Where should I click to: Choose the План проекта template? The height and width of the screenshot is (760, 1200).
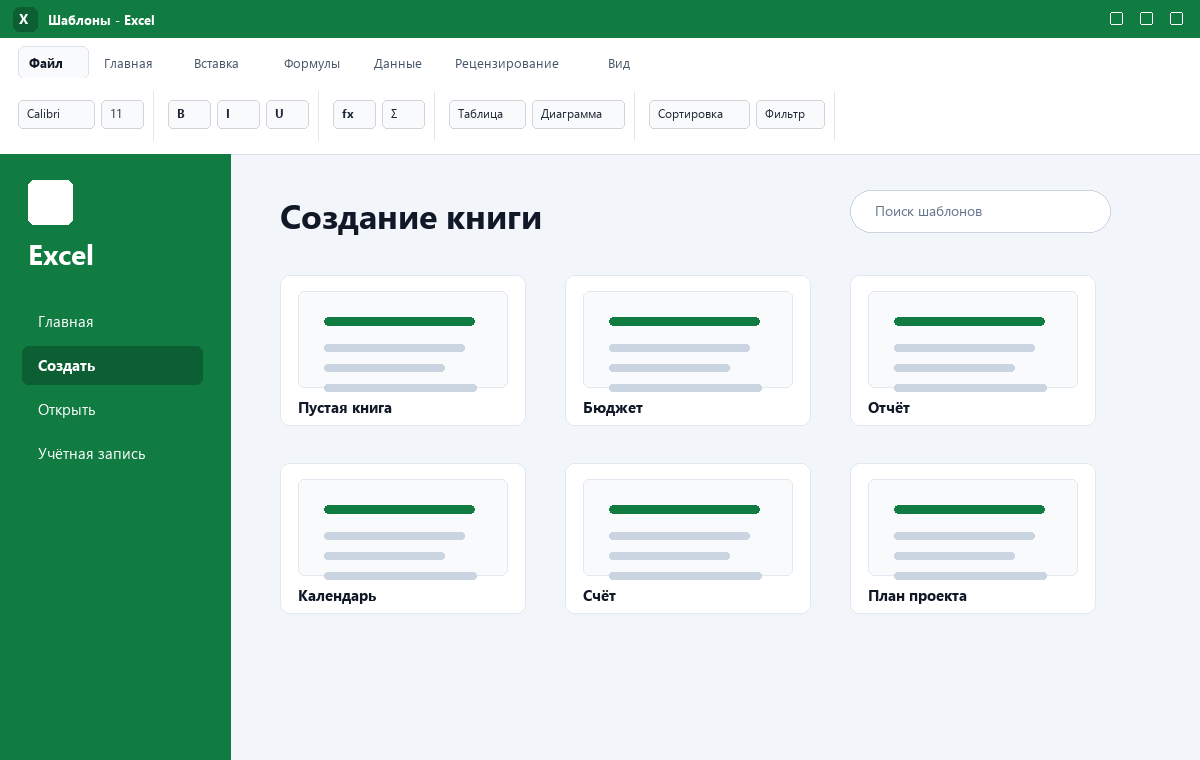[x=973, y=538]
